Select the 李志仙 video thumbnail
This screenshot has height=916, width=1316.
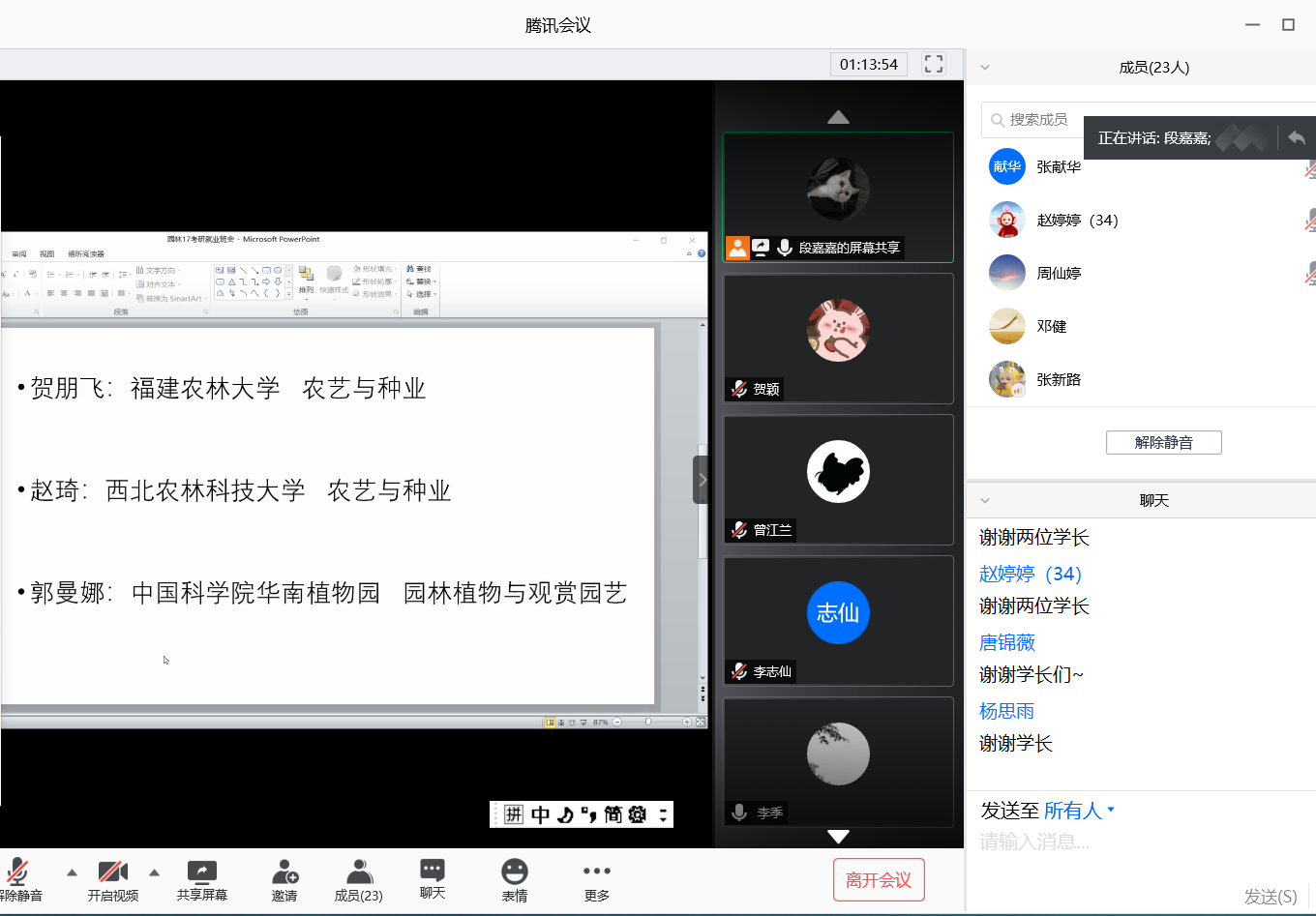(838, 620)
